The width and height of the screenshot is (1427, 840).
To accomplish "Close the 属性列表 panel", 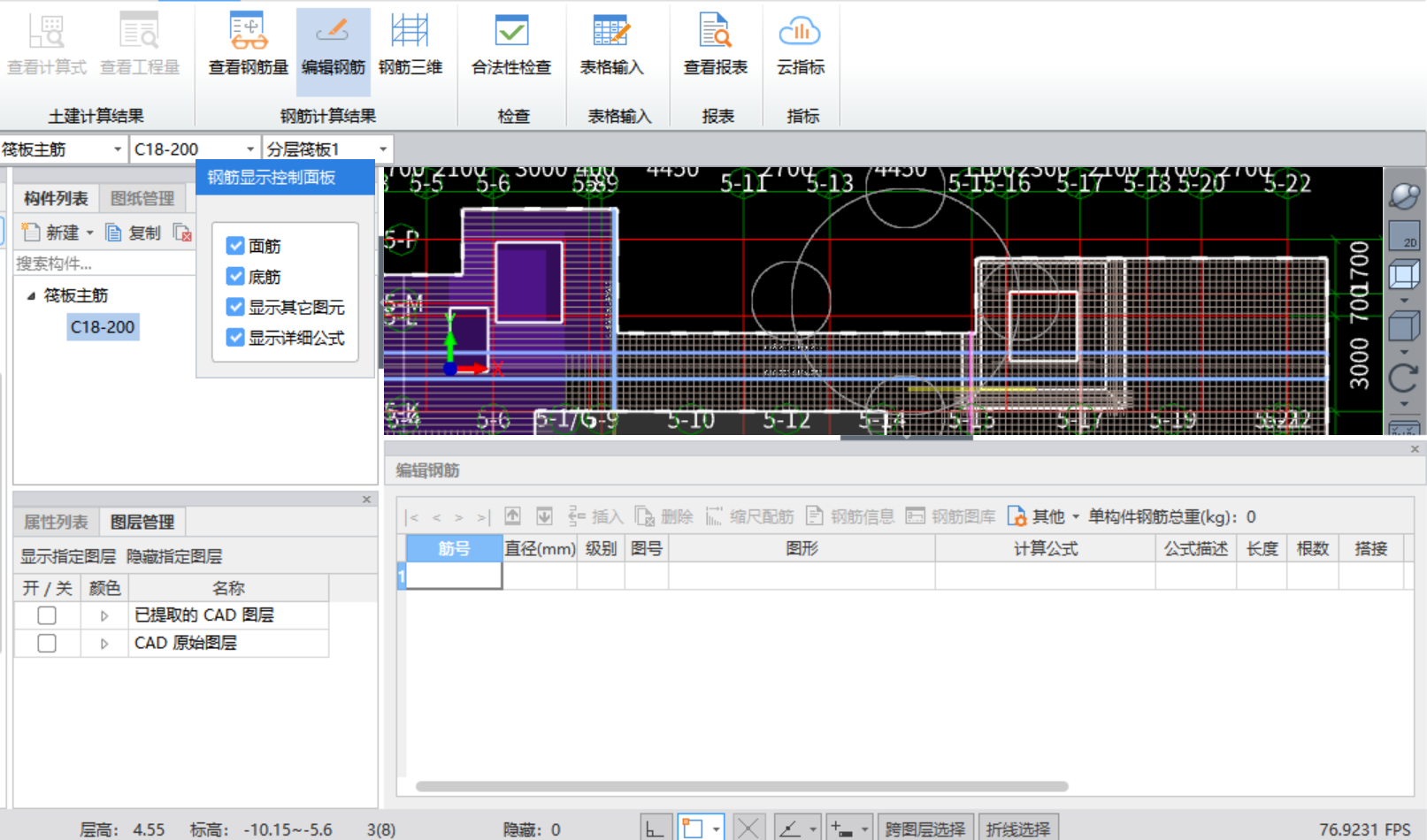I will [x=366, y=500].
